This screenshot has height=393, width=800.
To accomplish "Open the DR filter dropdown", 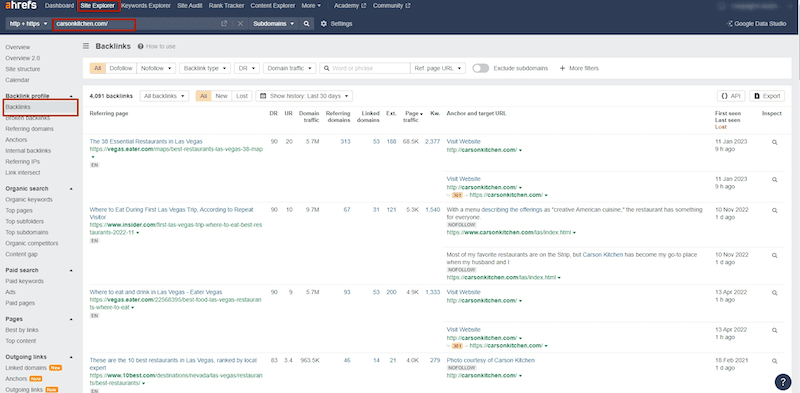I will [x=247, y=68].
